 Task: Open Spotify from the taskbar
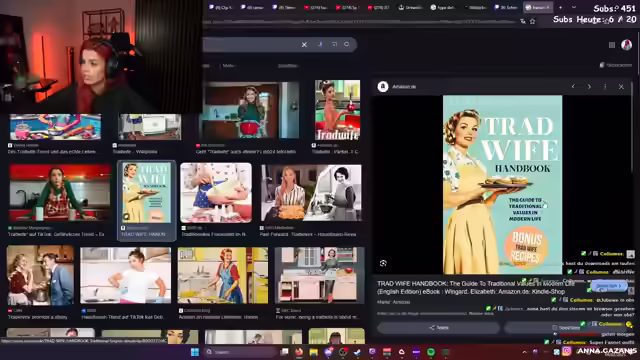coord(431,352)
